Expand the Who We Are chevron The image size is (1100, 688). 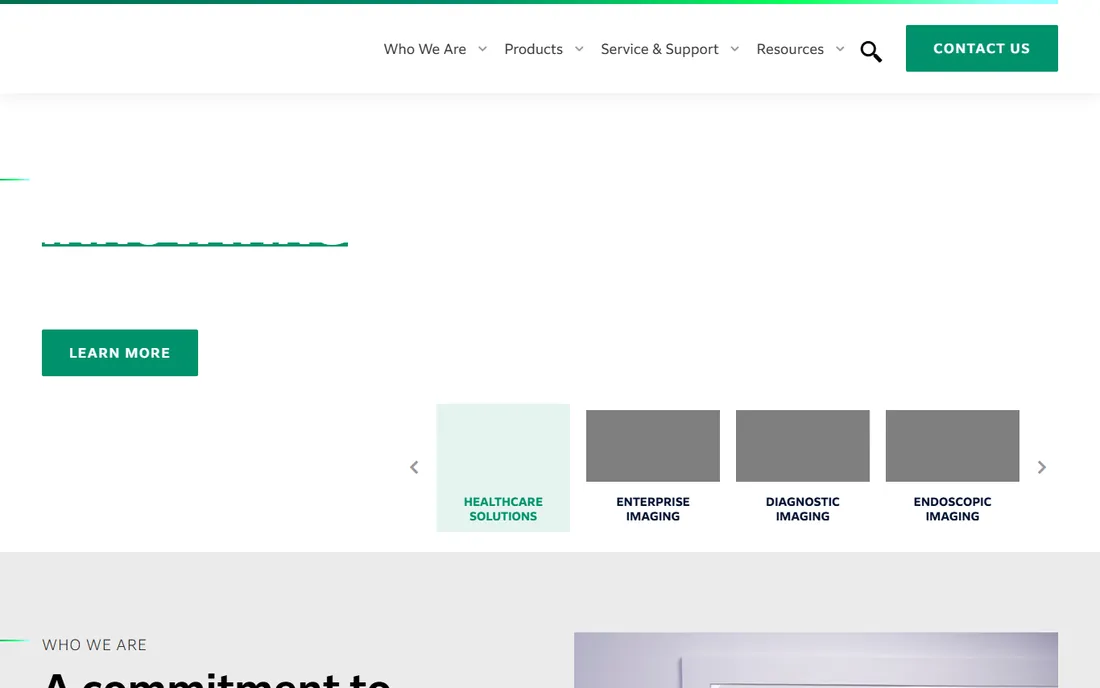tap(483, 49)
